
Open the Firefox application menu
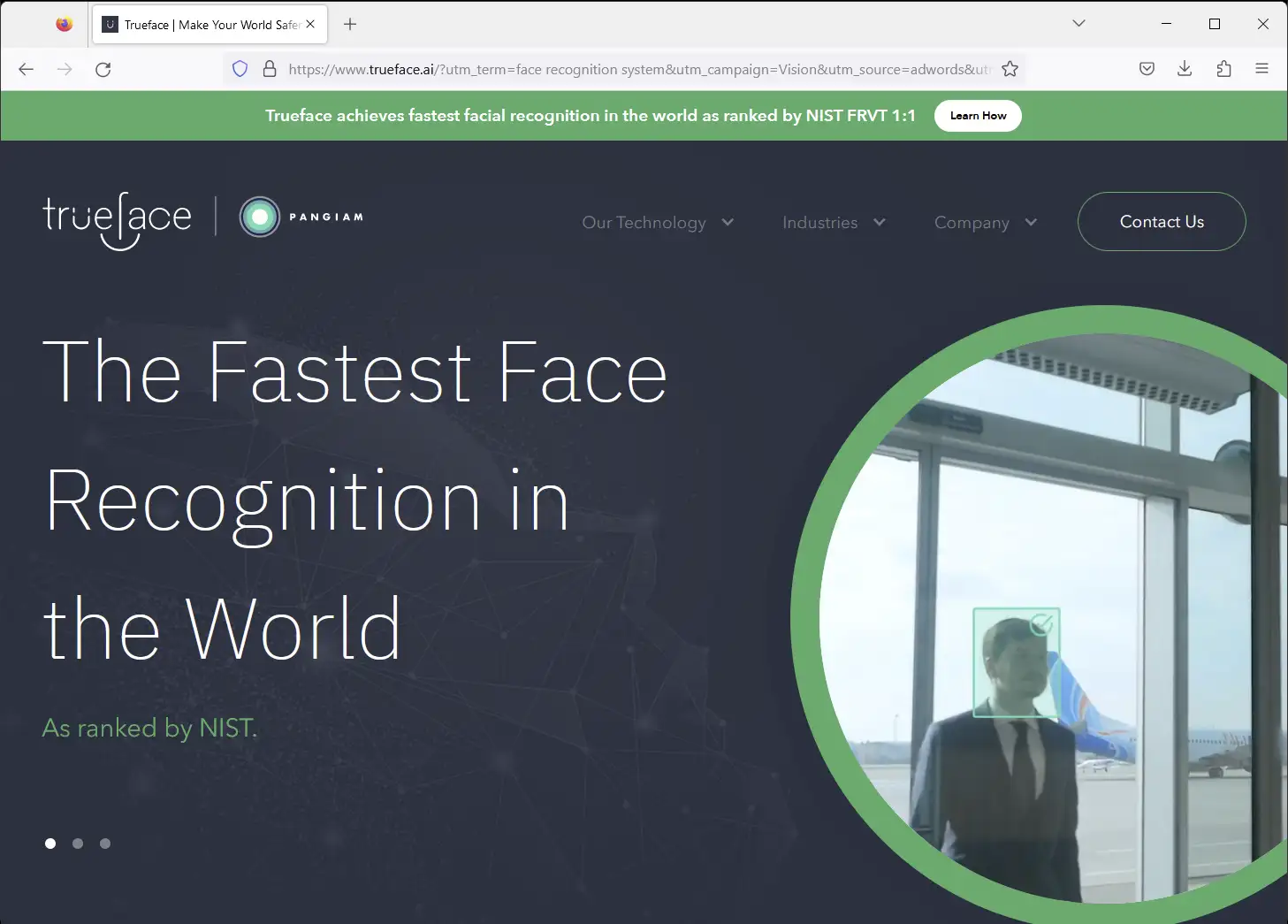[x=1262, y=68]
